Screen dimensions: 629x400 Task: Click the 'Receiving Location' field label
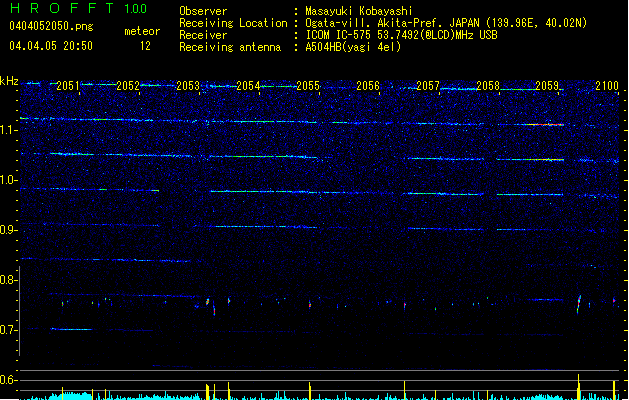tap(233, 23)
